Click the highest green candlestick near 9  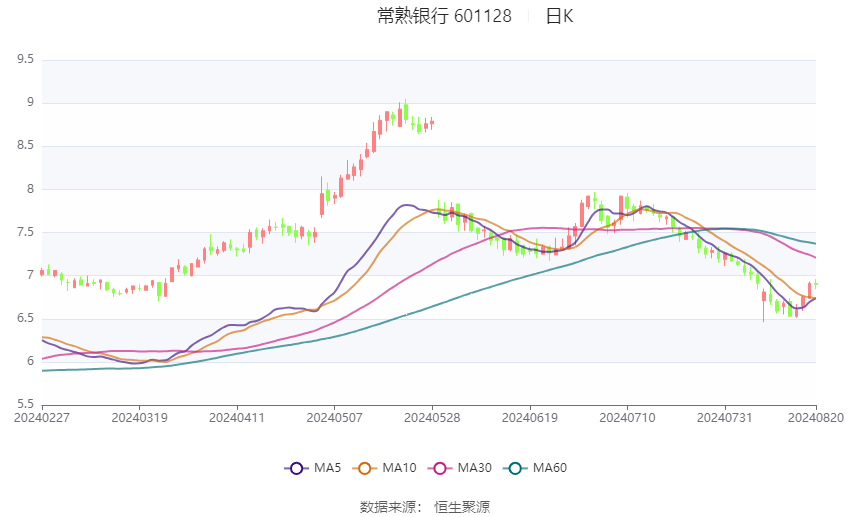tap(405, 111)
